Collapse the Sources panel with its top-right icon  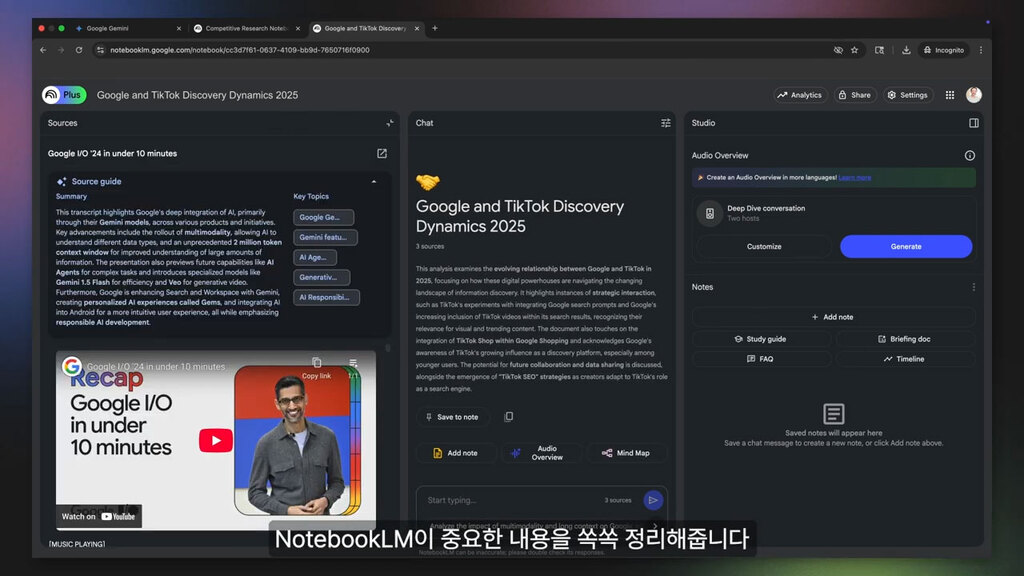point(390,123)
